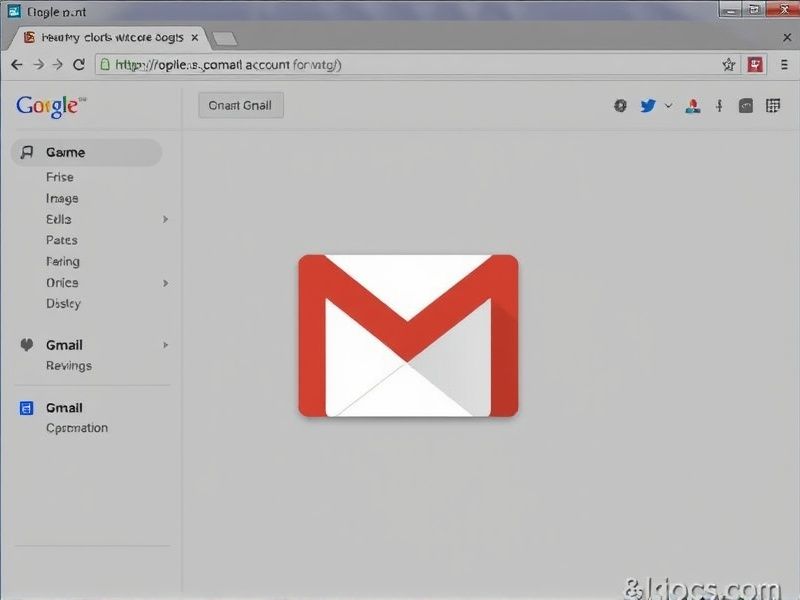Select the Gmail item with document icon
Screen dimensions: 800x600
pyautogui.click(x=64, y=408)
